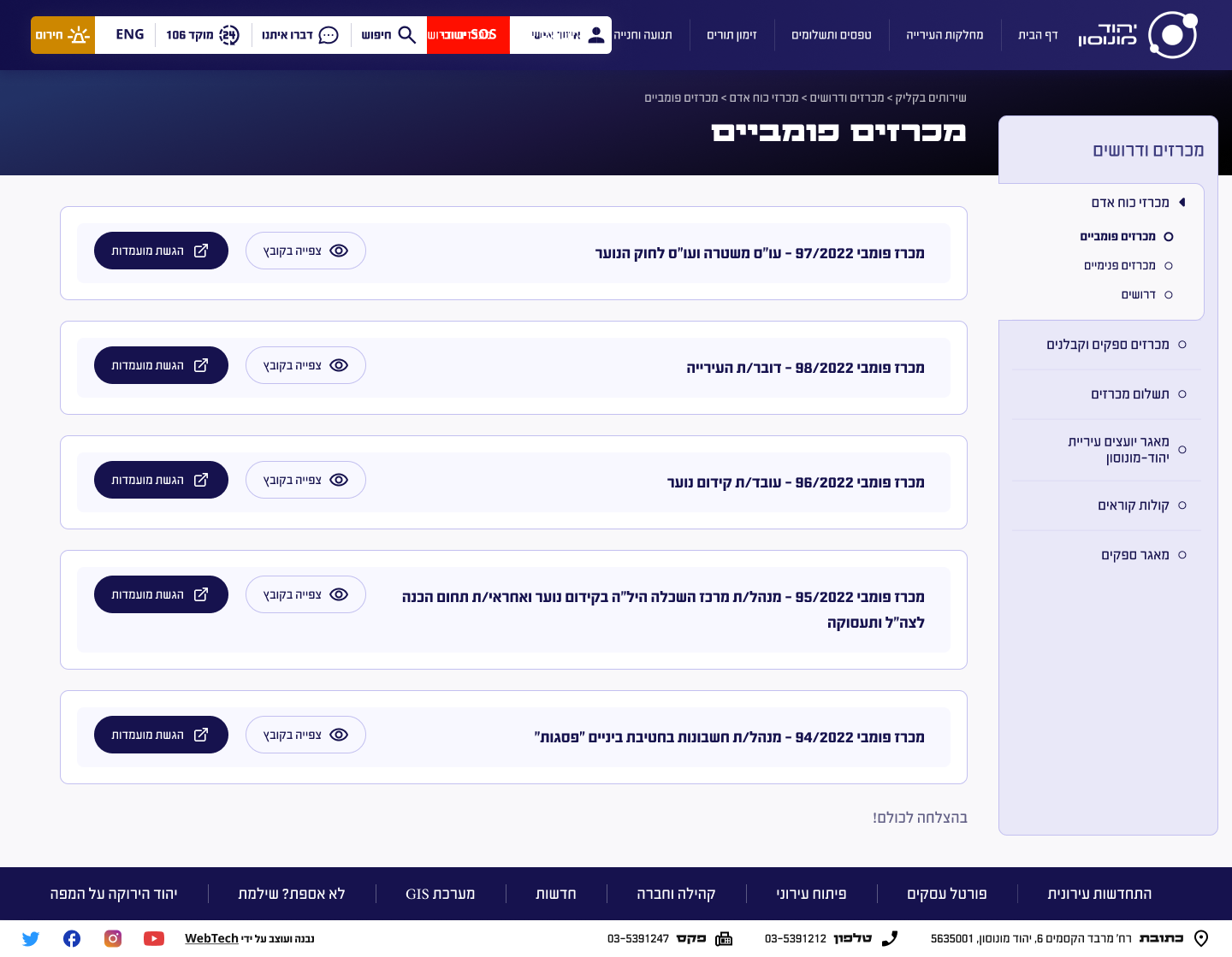The height and width of the screenshot is (957, 1232).
Task: Click צפייה בקובץ for tender 95/2022
Action: coord(305,594)
